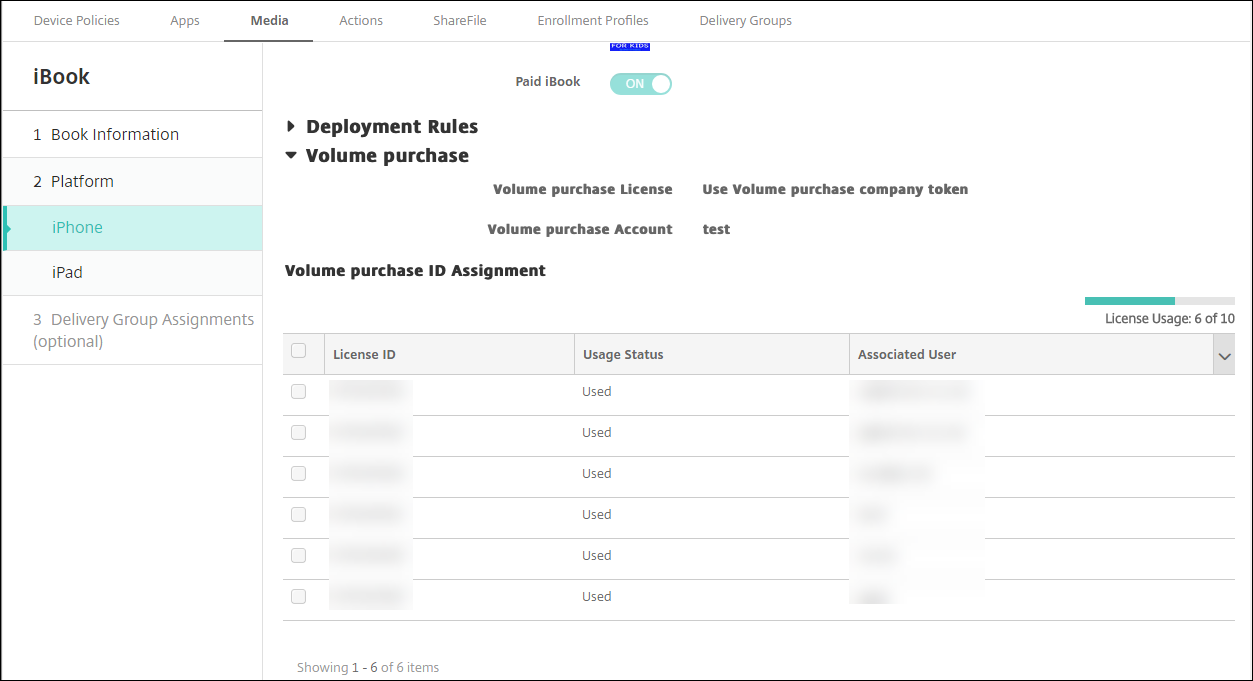Check the last license row checkbox

[x=298, y=597]
